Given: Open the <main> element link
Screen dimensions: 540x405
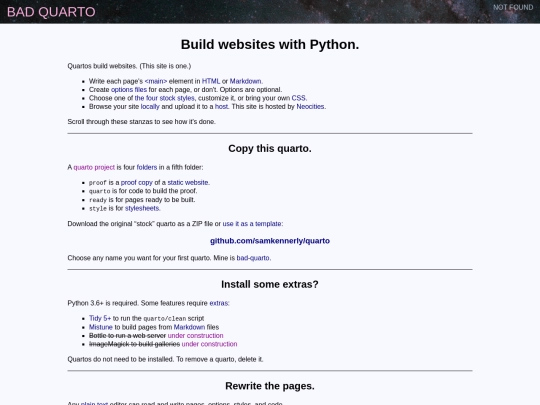Looking at the screenshot, I should [x=156, y=81].
